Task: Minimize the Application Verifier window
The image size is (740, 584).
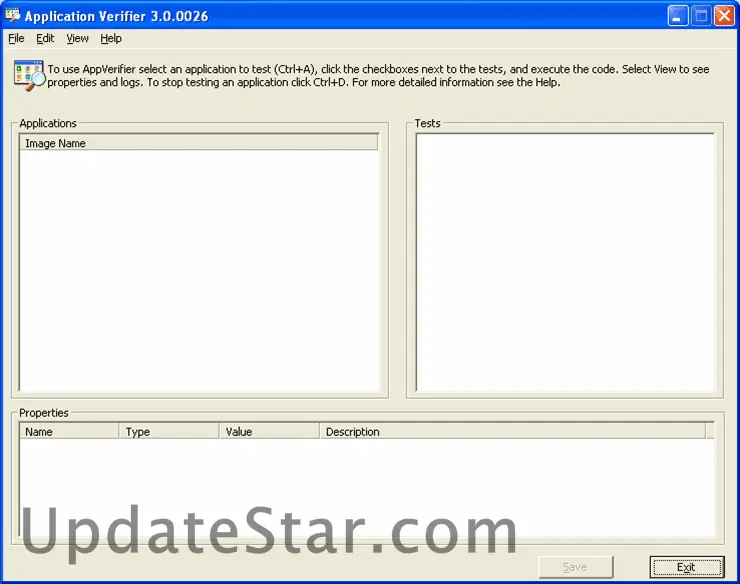Action: pos(678,16)
